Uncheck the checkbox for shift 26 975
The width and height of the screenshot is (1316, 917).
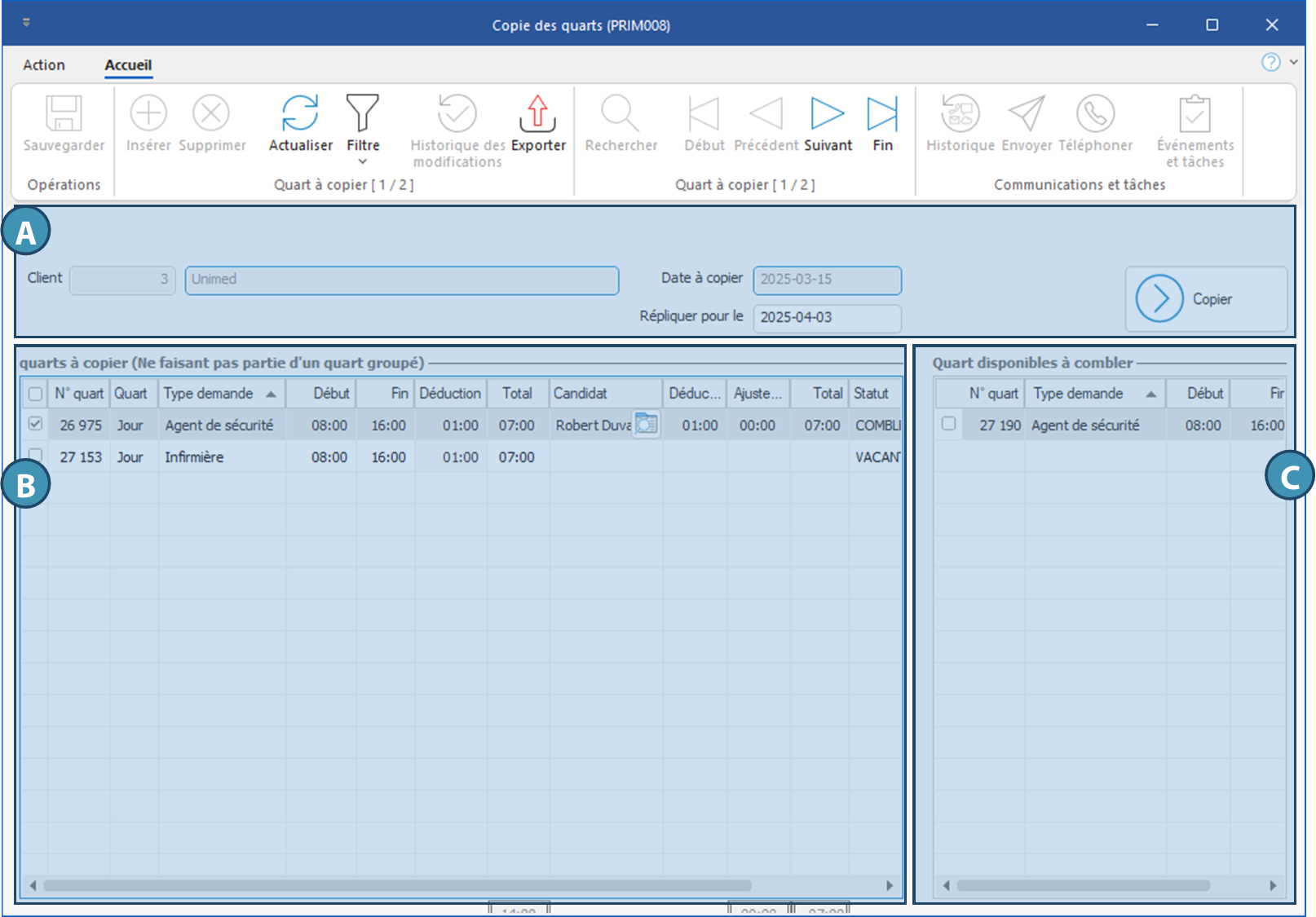35,424
